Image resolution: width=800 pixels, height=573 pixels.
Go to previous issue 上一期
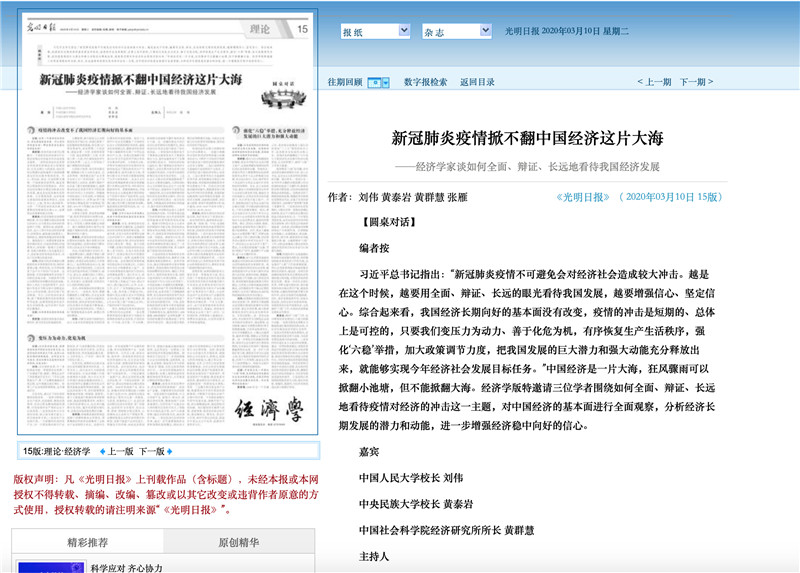tap(654, 82)
